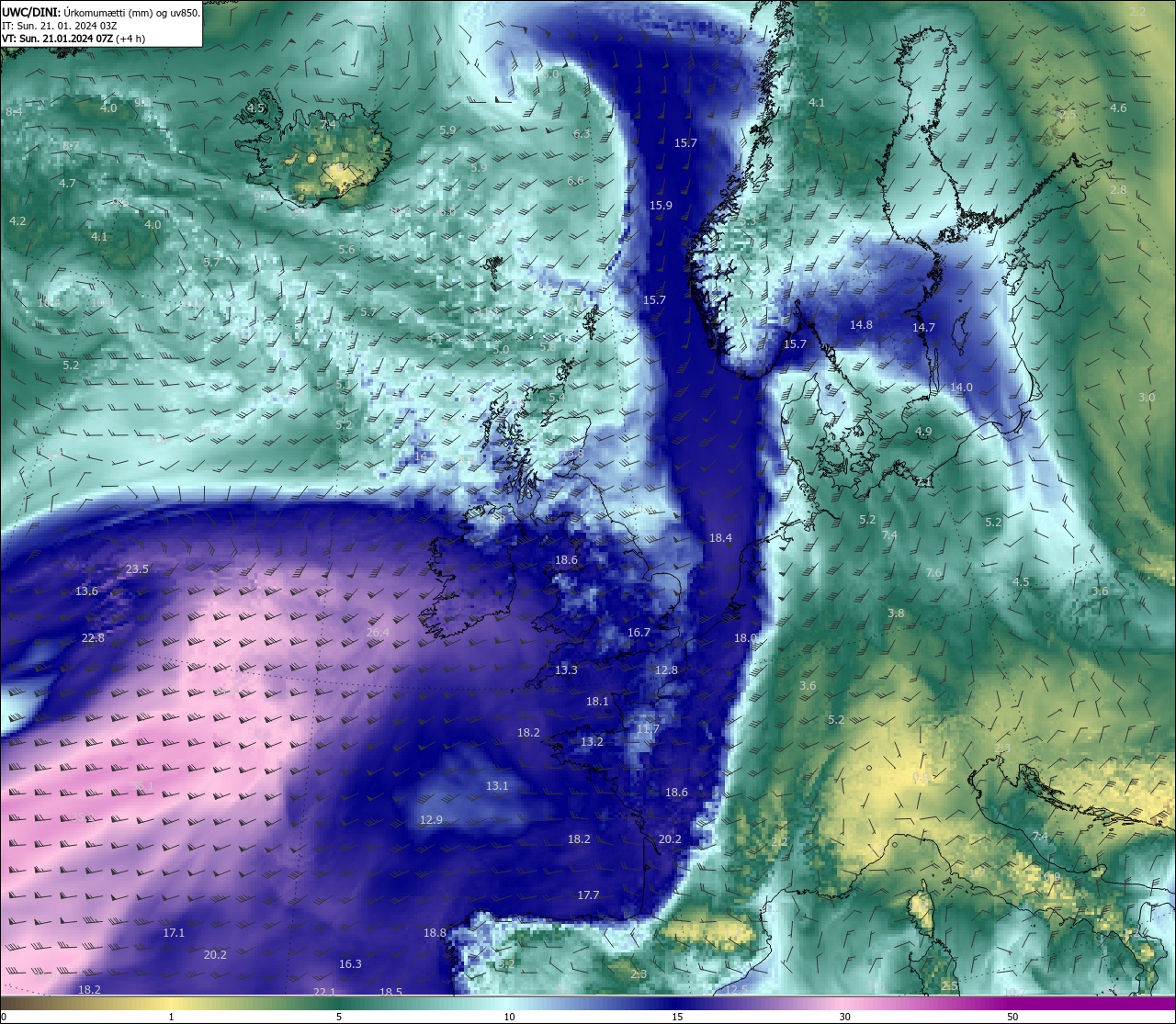Click the 3.0 value on the map

point(1147,398)
